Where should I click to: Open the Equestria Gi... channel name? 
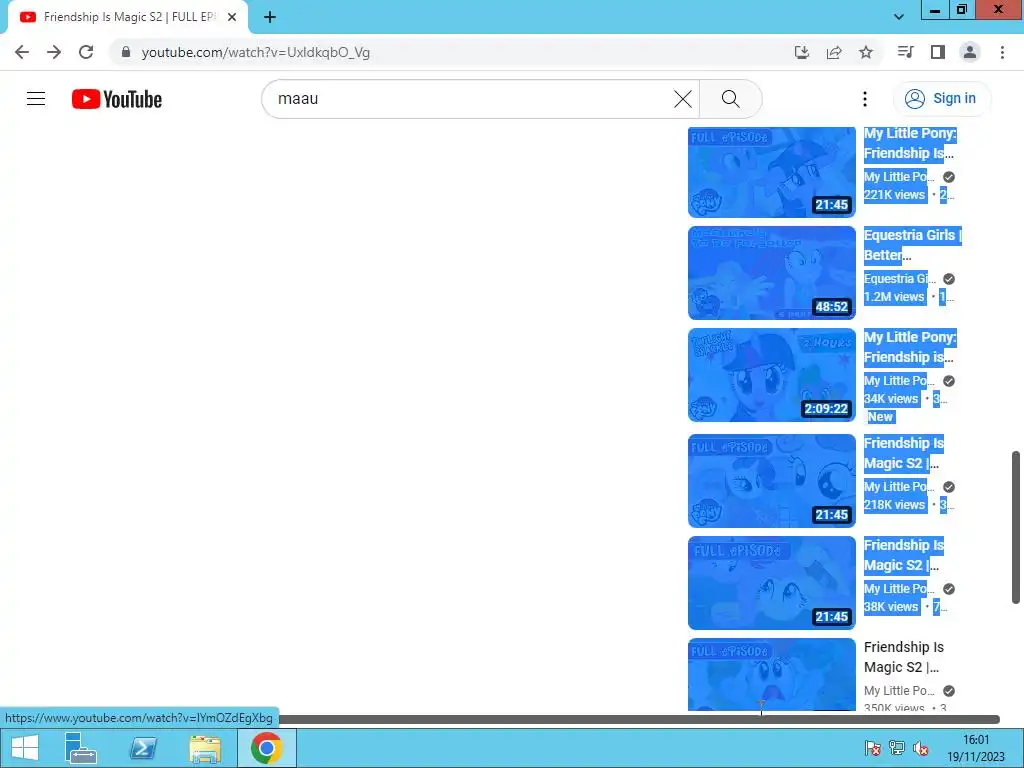point(899,279)
